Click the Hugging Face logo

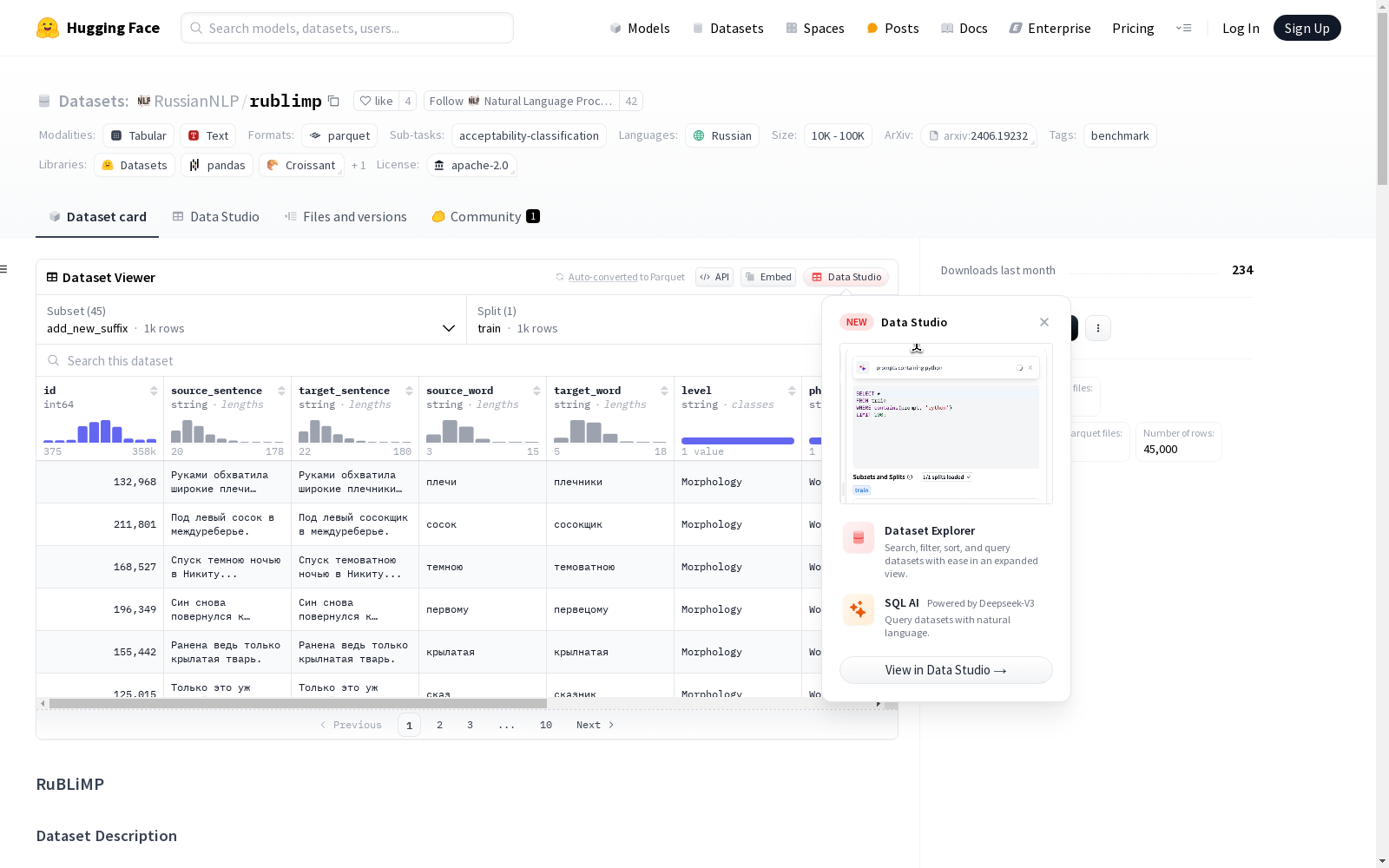click(98, 28)
